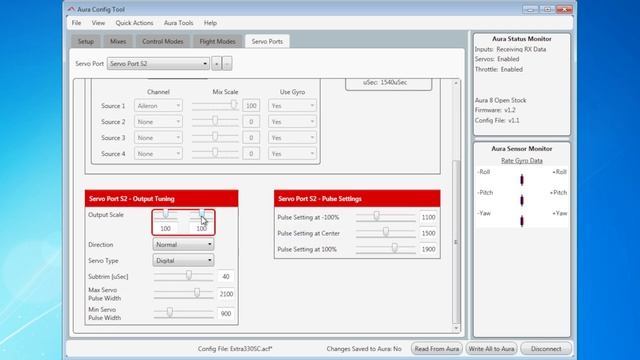
Task: Click the left Output Scale value field
Action: pos(165,229)
